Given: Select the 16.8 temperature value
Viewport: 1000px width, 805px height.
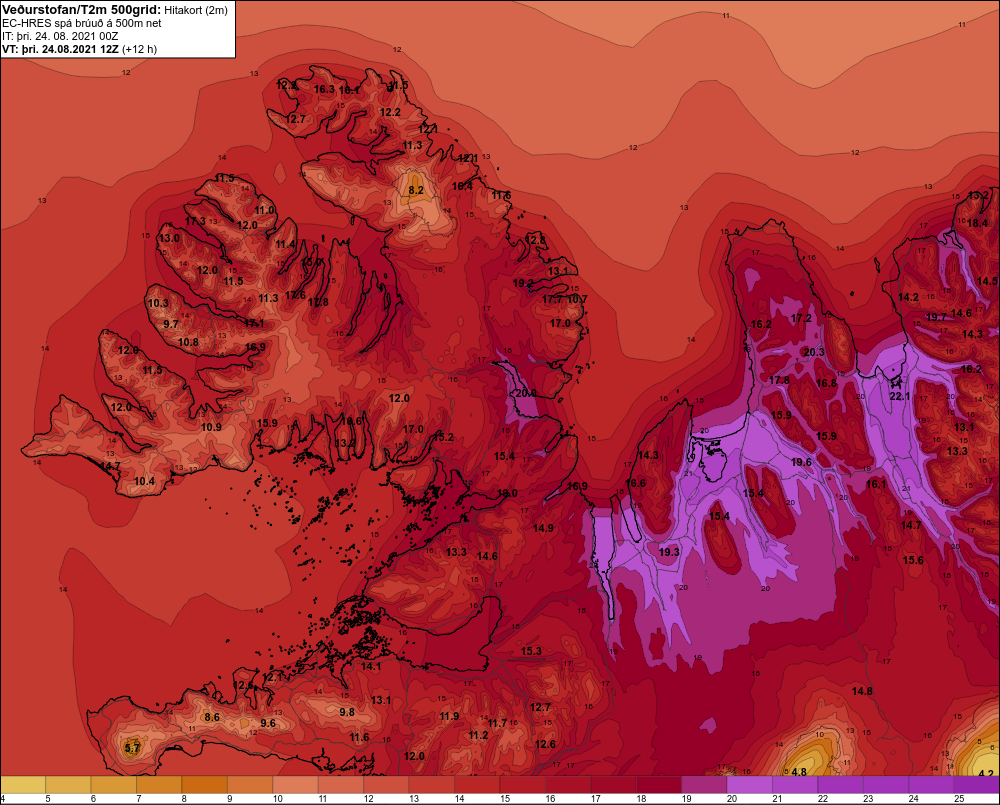Looking at the screenshot, I should point(826,383).
